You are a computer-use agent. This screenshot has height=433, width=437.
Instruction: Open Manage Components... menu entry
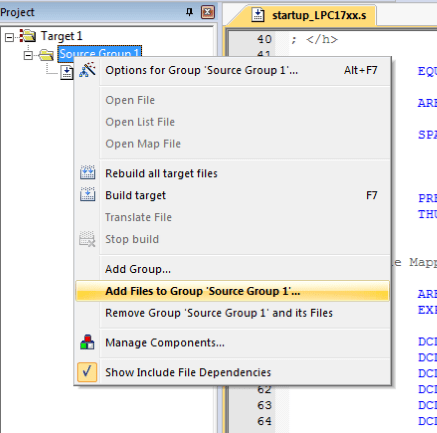[165, 343]
